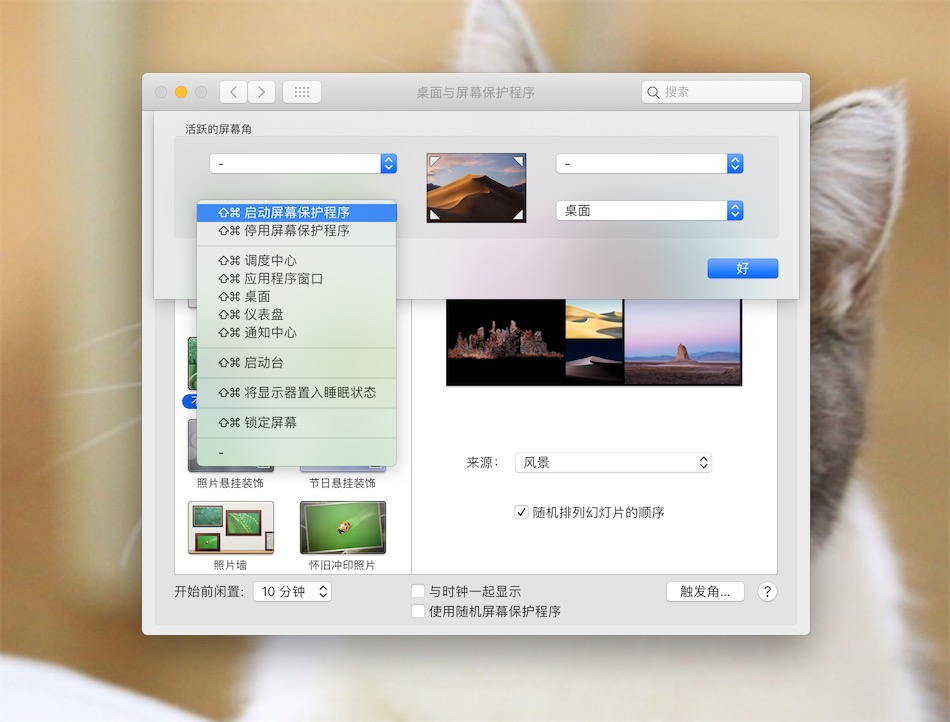Image resolution: width=950 pixels, height=722 pixels.
Task: Go forward with the right chevron button
Action: tap(261, 92)
